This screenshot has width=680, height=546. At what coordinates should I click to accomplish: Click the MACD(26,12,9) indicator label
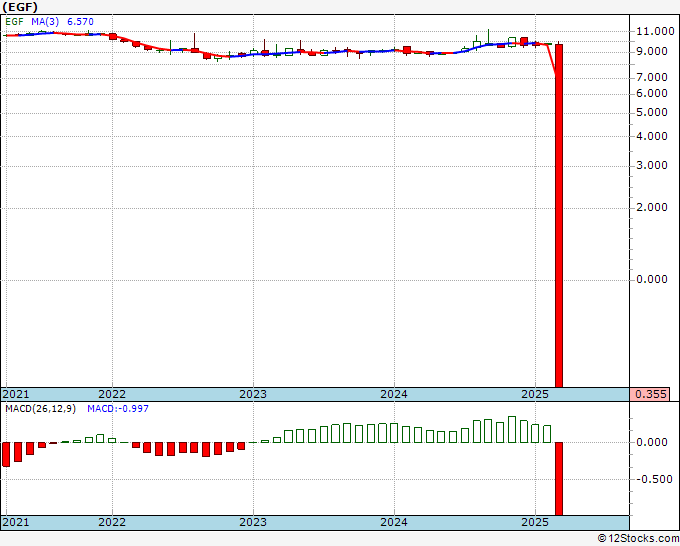[40, 409]
